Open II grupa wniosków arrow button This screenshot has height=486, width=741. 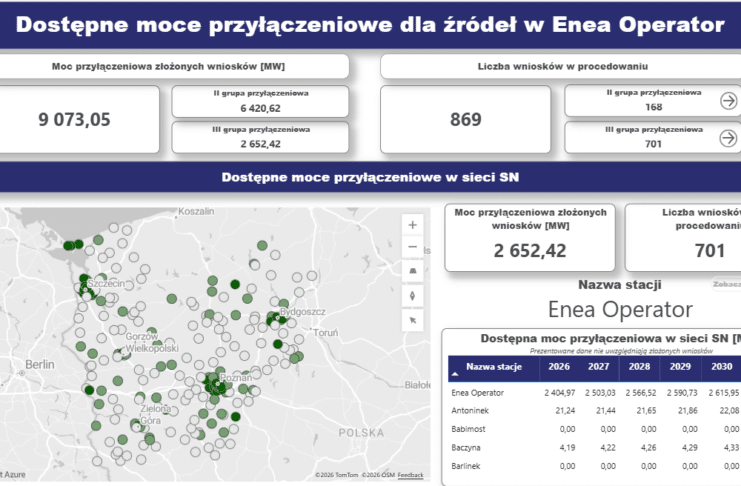tap(728, 101)
